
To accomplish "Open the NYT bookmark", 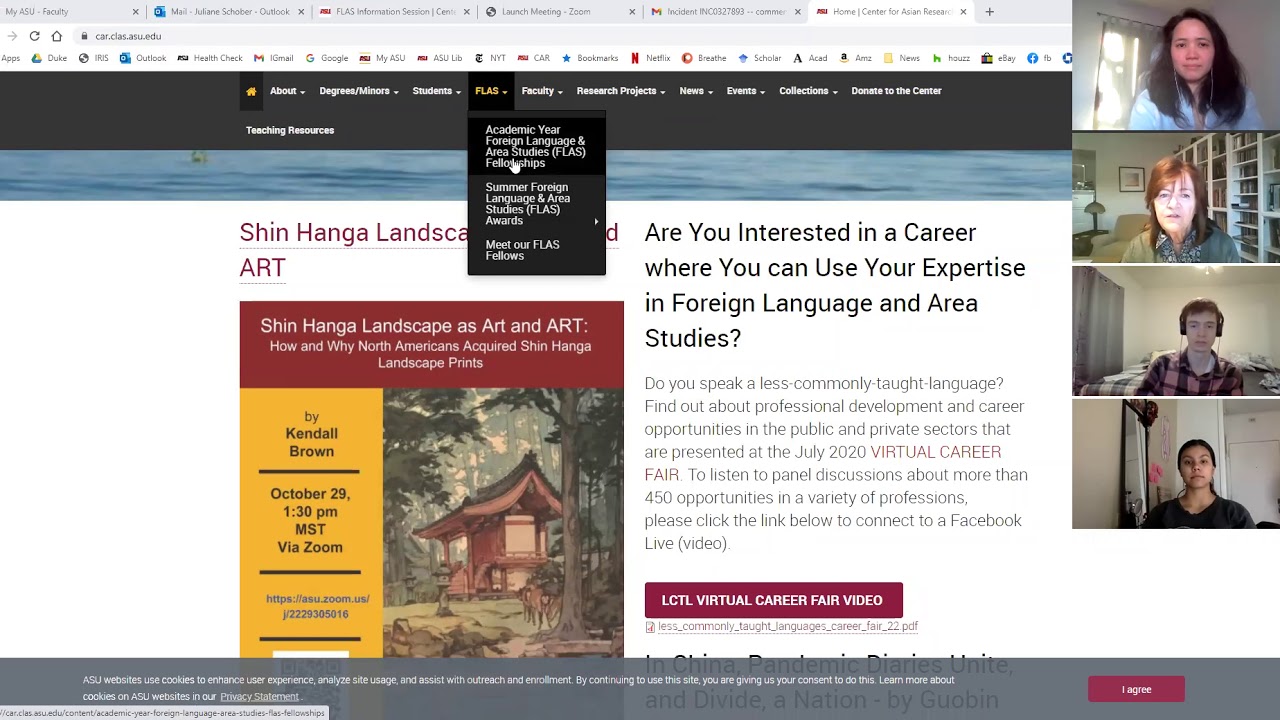I will [x=490, y=58].
